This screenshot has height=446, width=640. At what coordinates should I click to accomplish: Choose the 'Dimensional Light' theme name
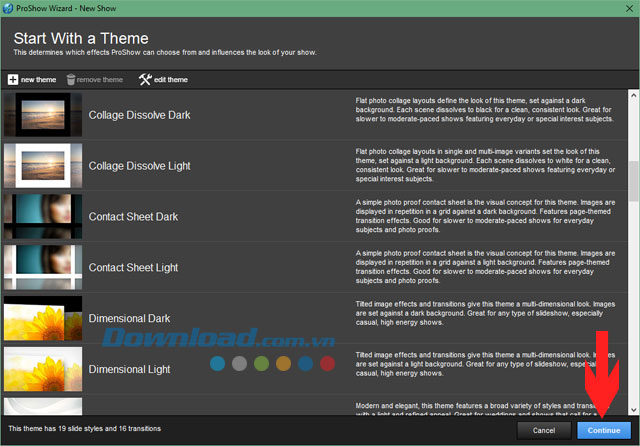[x=129, y=369]
